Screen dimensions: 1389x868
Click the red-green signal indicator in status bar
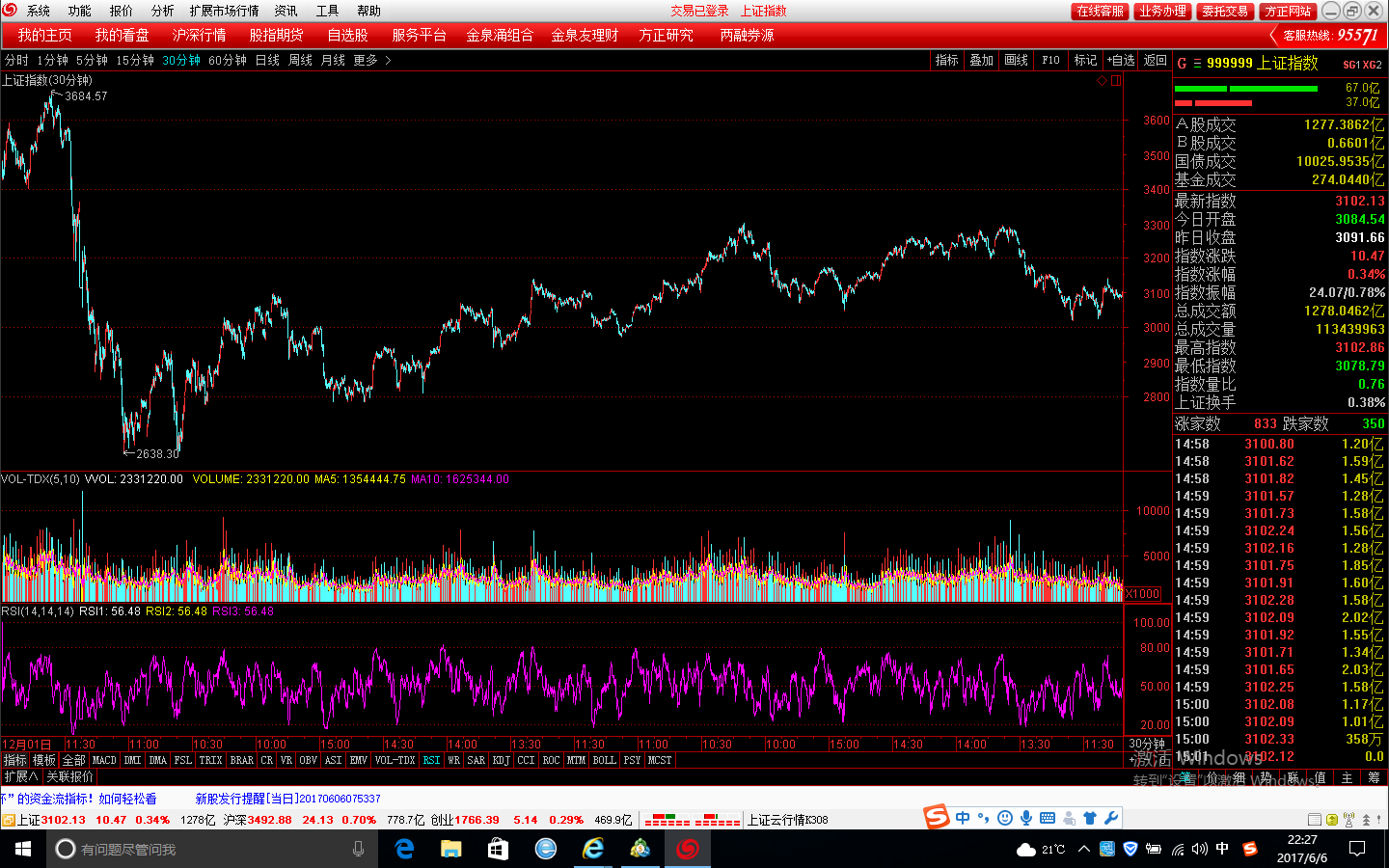point(692,820)
